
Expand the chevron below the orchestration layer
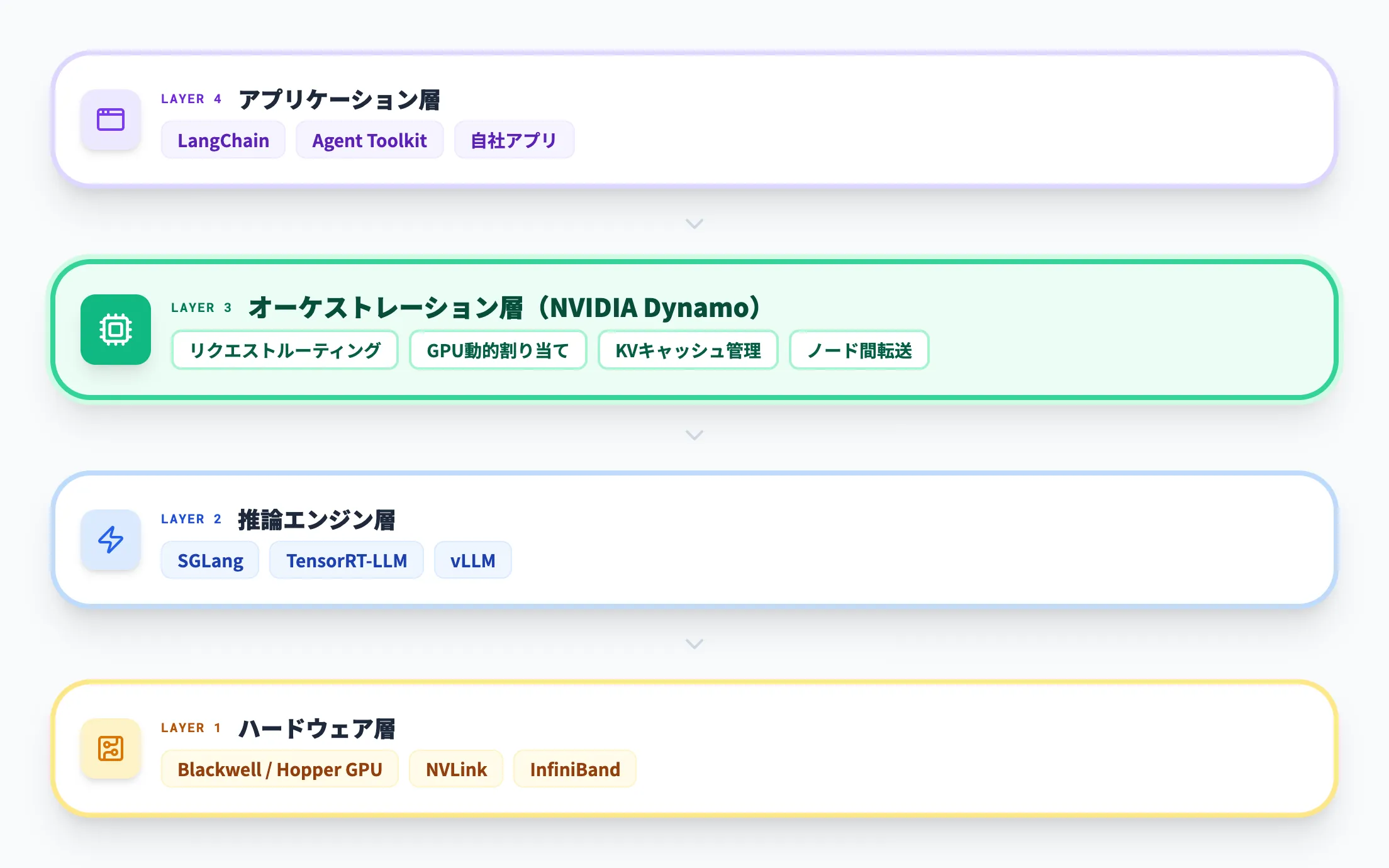(694, 434)
